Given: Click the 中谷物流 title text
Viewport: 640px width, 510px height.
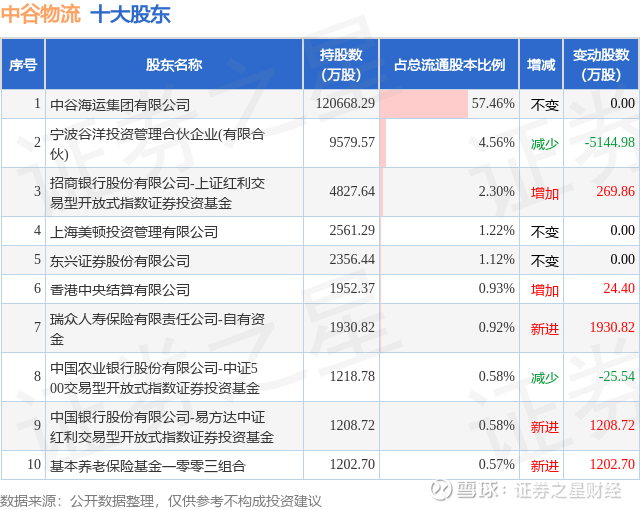Looking at the screenshot, I should tap(40, 14).
